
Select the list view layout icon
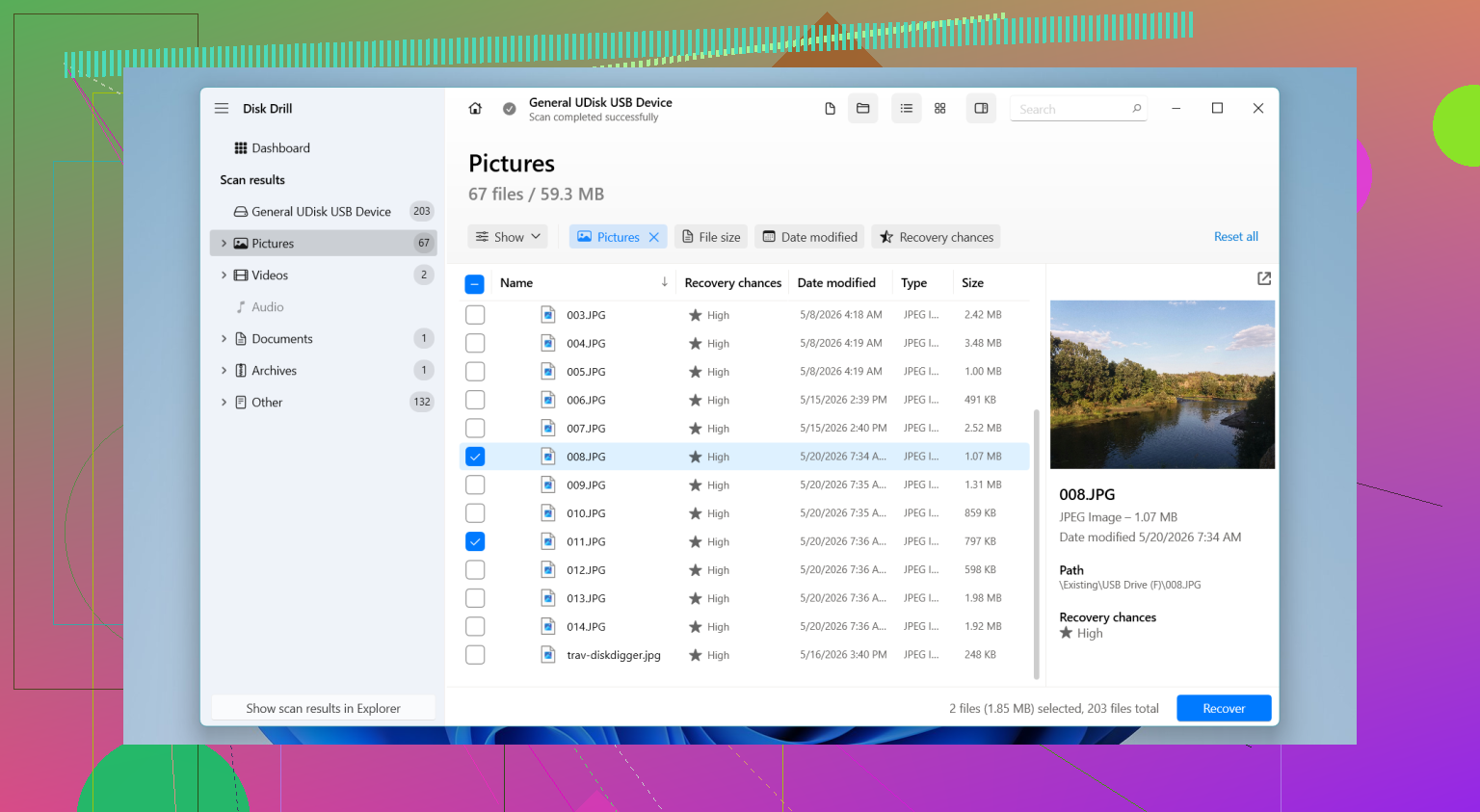point(907,109)
